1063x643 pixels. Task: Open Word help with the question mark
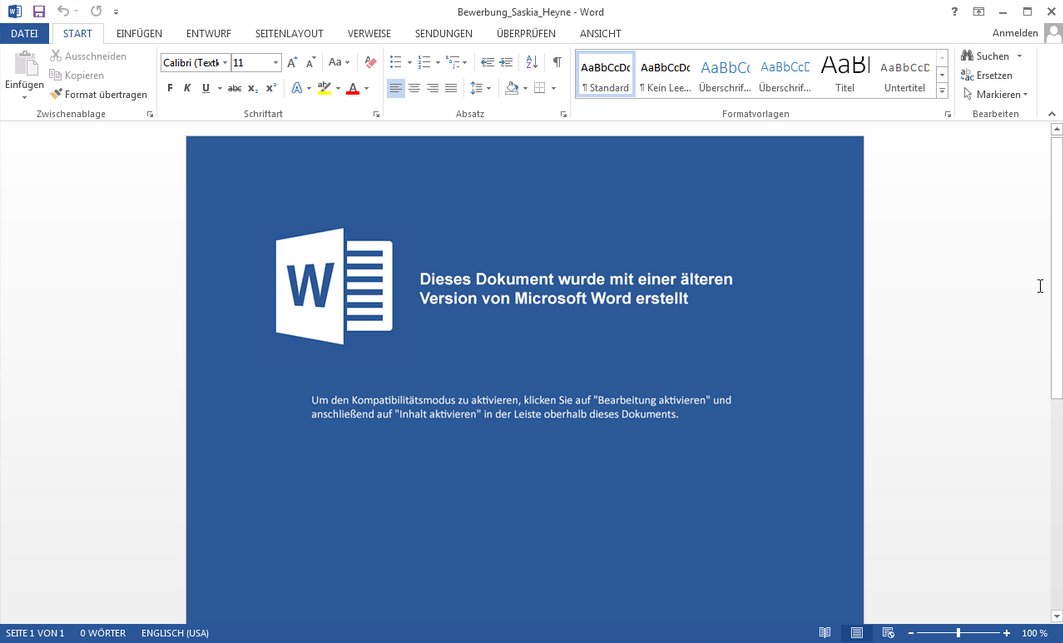[955, 12]
